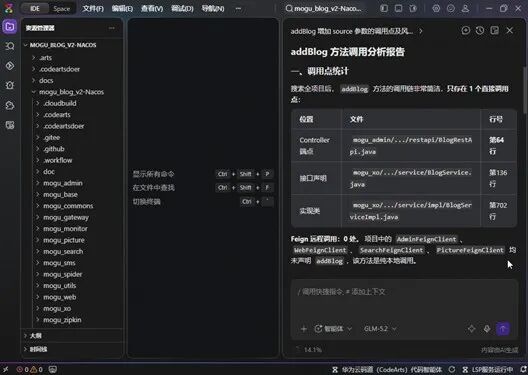Click the panel icon next to warnings count
This screenshot has width=528, height=375.
coord(53,369)
